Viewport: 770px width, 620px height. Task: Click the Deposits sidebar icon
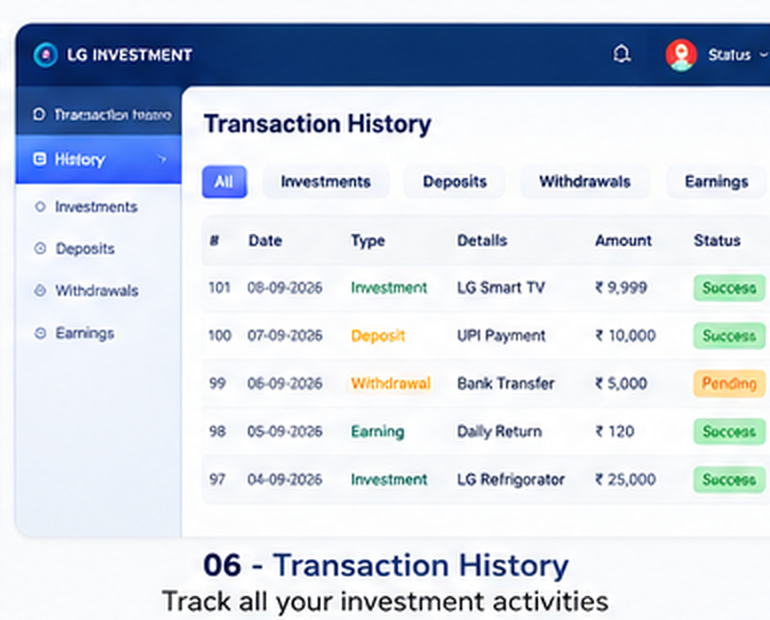[x=40, y=248]
